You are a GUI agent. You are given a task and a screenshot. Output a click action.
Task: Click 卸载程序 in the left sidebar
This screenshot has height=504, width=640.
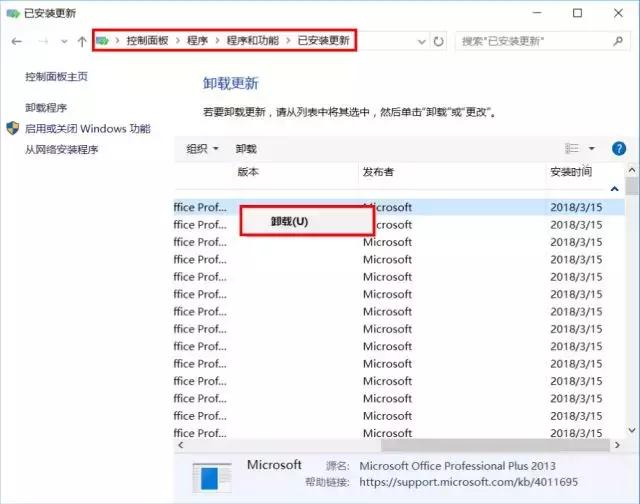coord(46,107)
